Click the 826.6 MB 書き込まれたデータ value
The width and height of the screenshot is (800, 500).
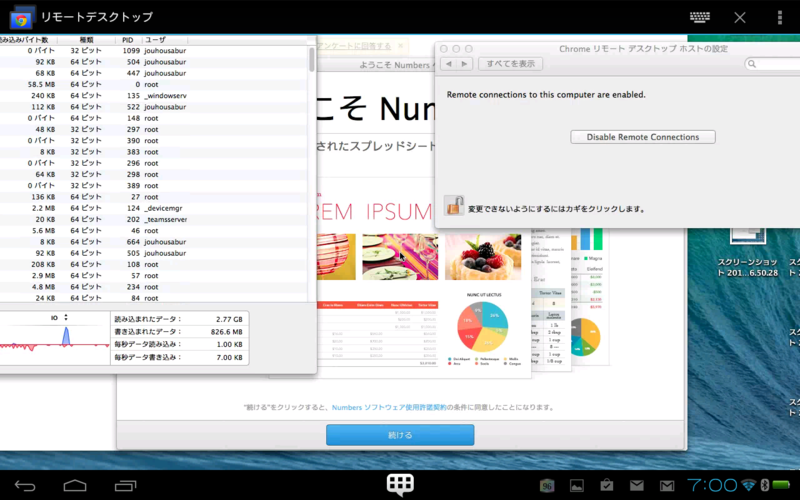(227, 332)
